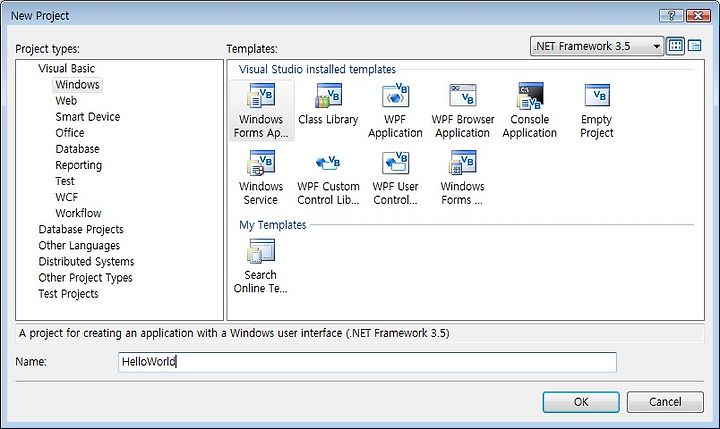Select Workflow project type
The height and width of the screenshot is (429, 720).
click(78, 213)
